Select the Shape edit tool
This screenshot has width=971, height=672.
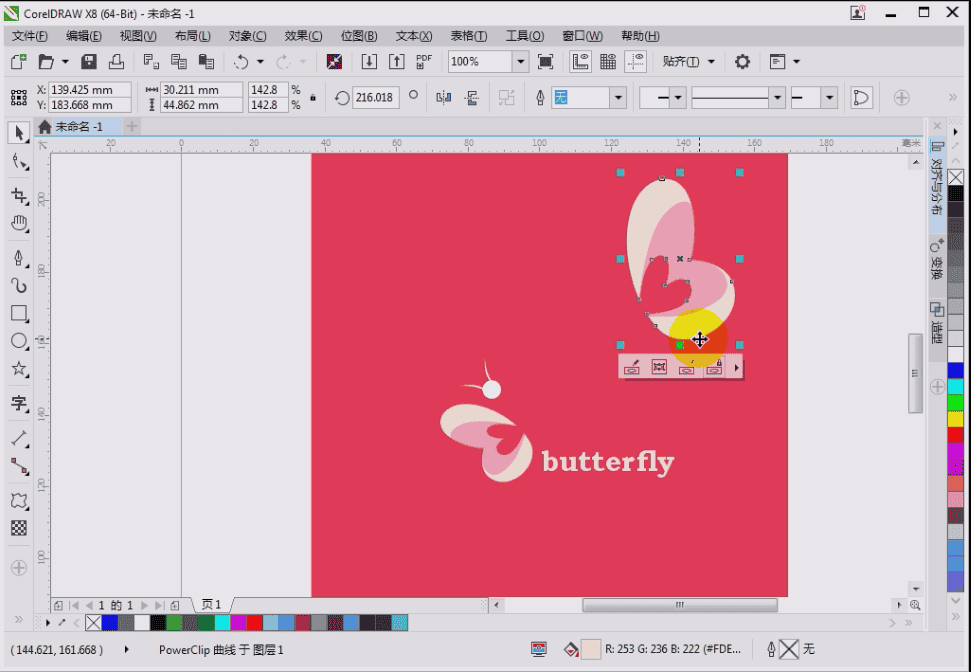click(19, 162)
